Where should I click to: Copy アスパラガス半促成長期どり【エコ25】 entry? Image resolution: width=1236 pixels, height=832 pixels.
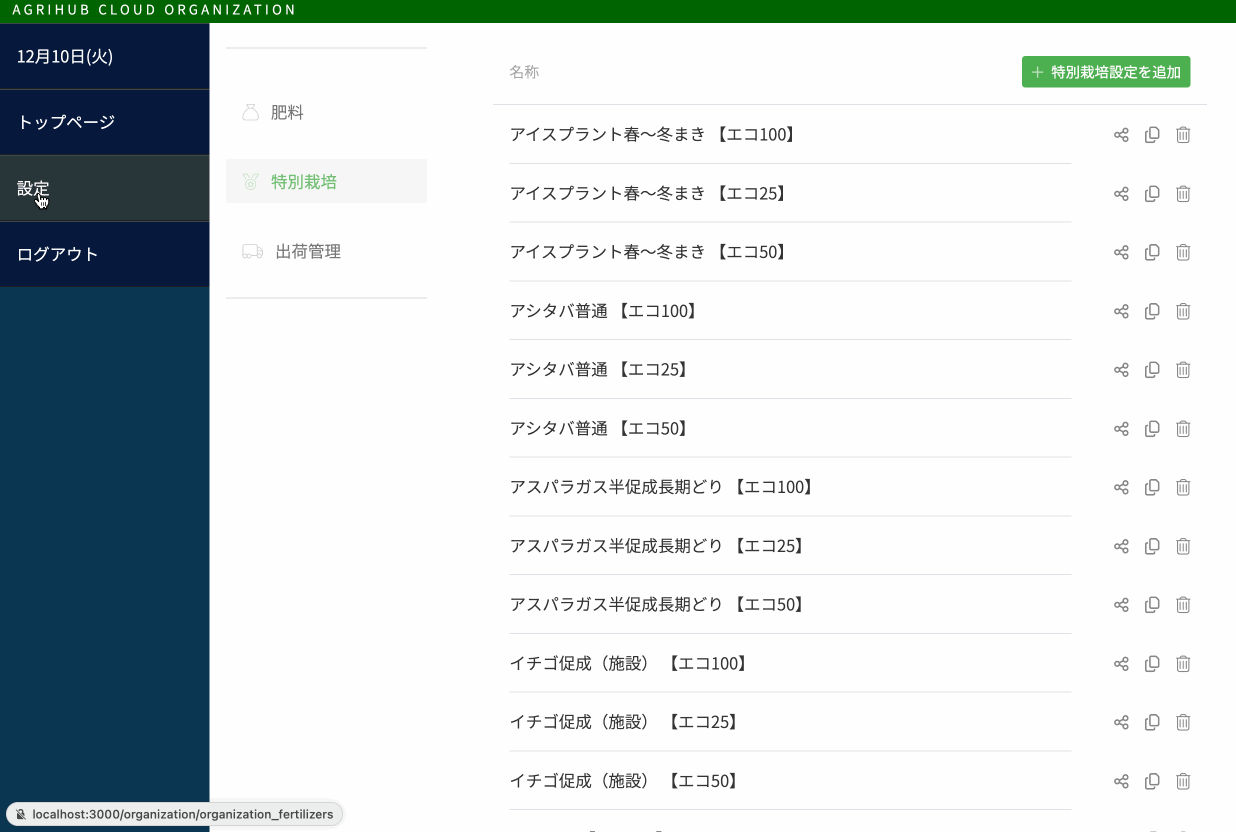[1152, 547]
